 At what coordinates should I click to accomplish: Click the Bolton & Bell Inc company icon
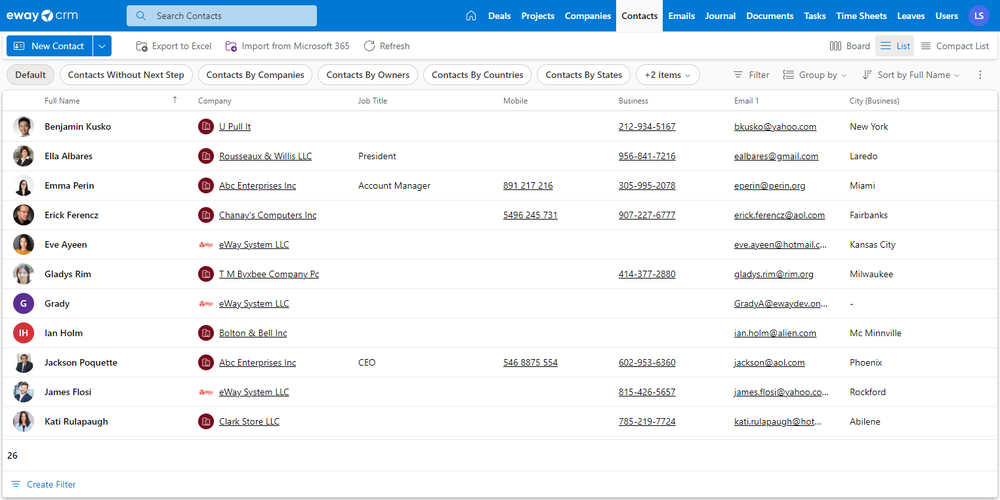coord(206,333)
